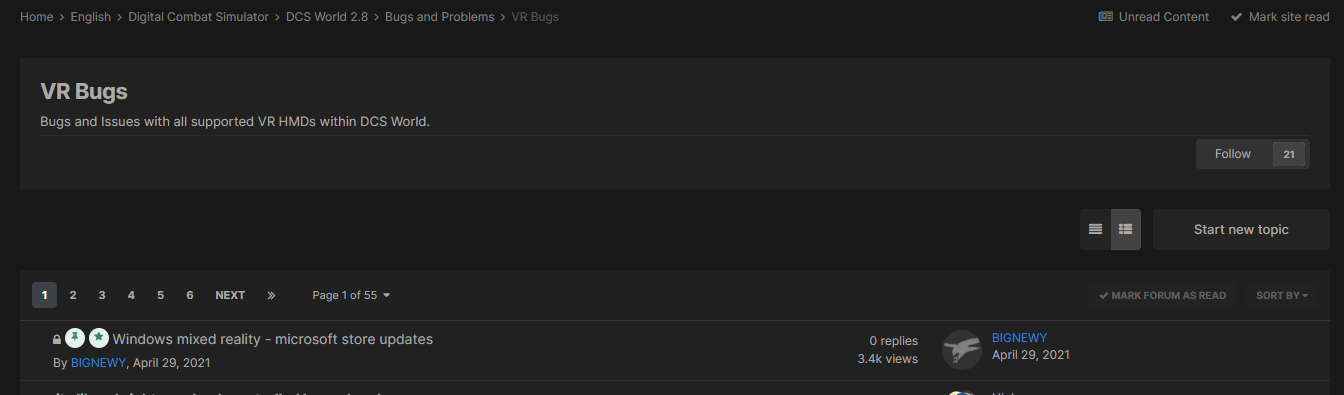This screenshot has height=395, width=1344.
Task: Toggle Follow for VR Bugs forum
Action: click(1233, 154)
